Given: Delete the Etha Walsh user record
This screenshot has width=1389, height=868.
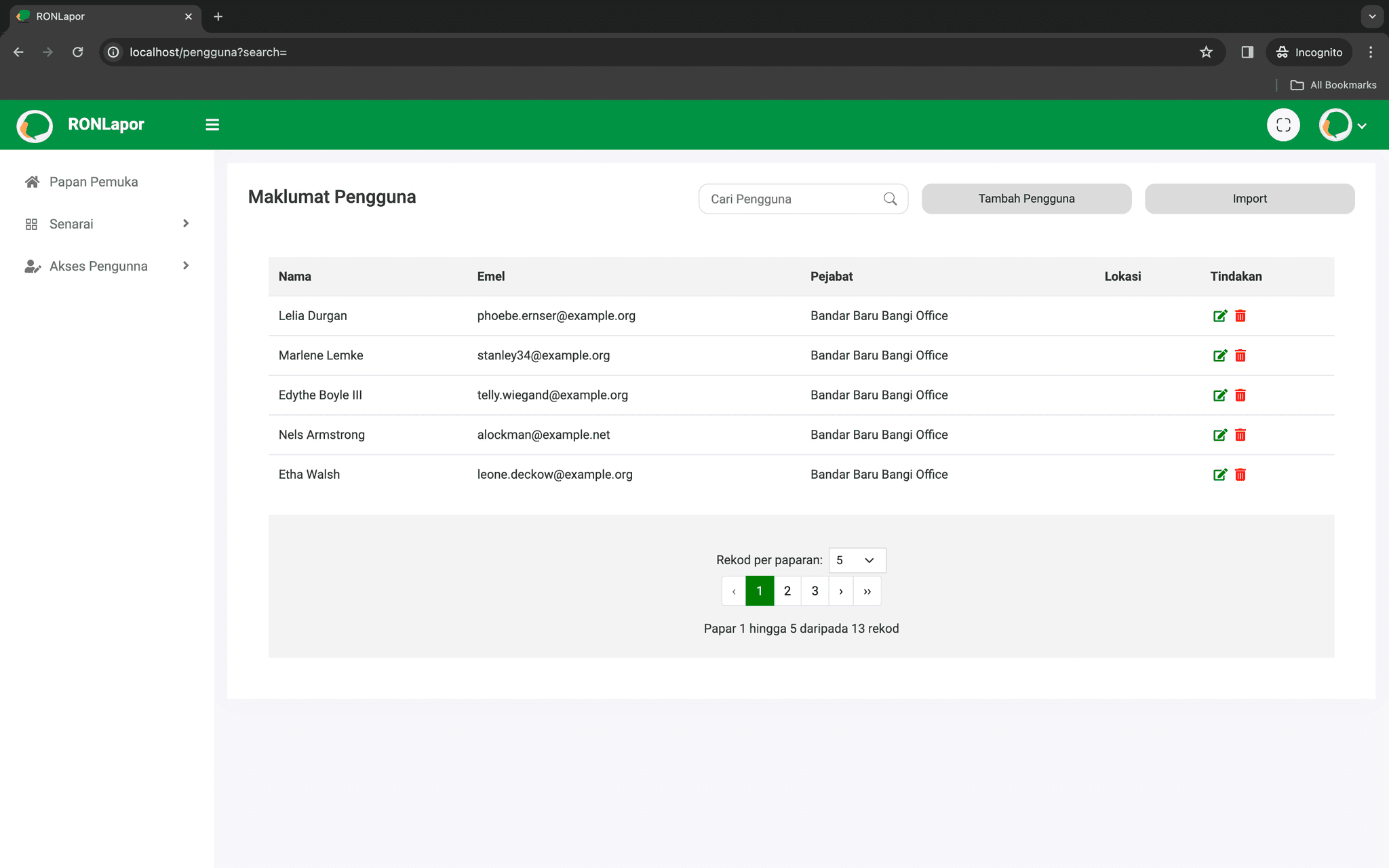Looking at the screenshot, I should (1240, 475).
